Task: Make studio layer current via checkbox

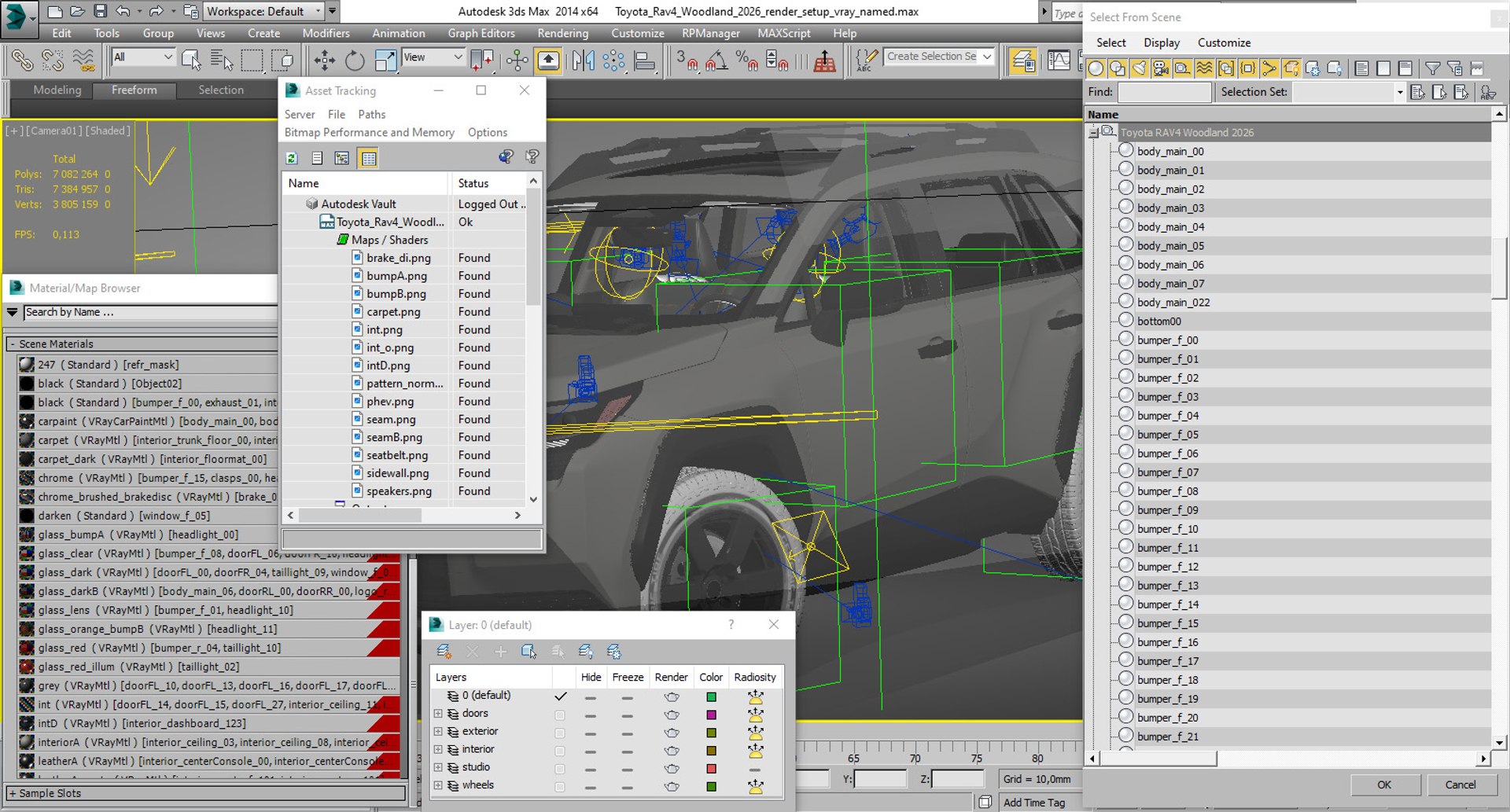Action: (x=560, y=769)
